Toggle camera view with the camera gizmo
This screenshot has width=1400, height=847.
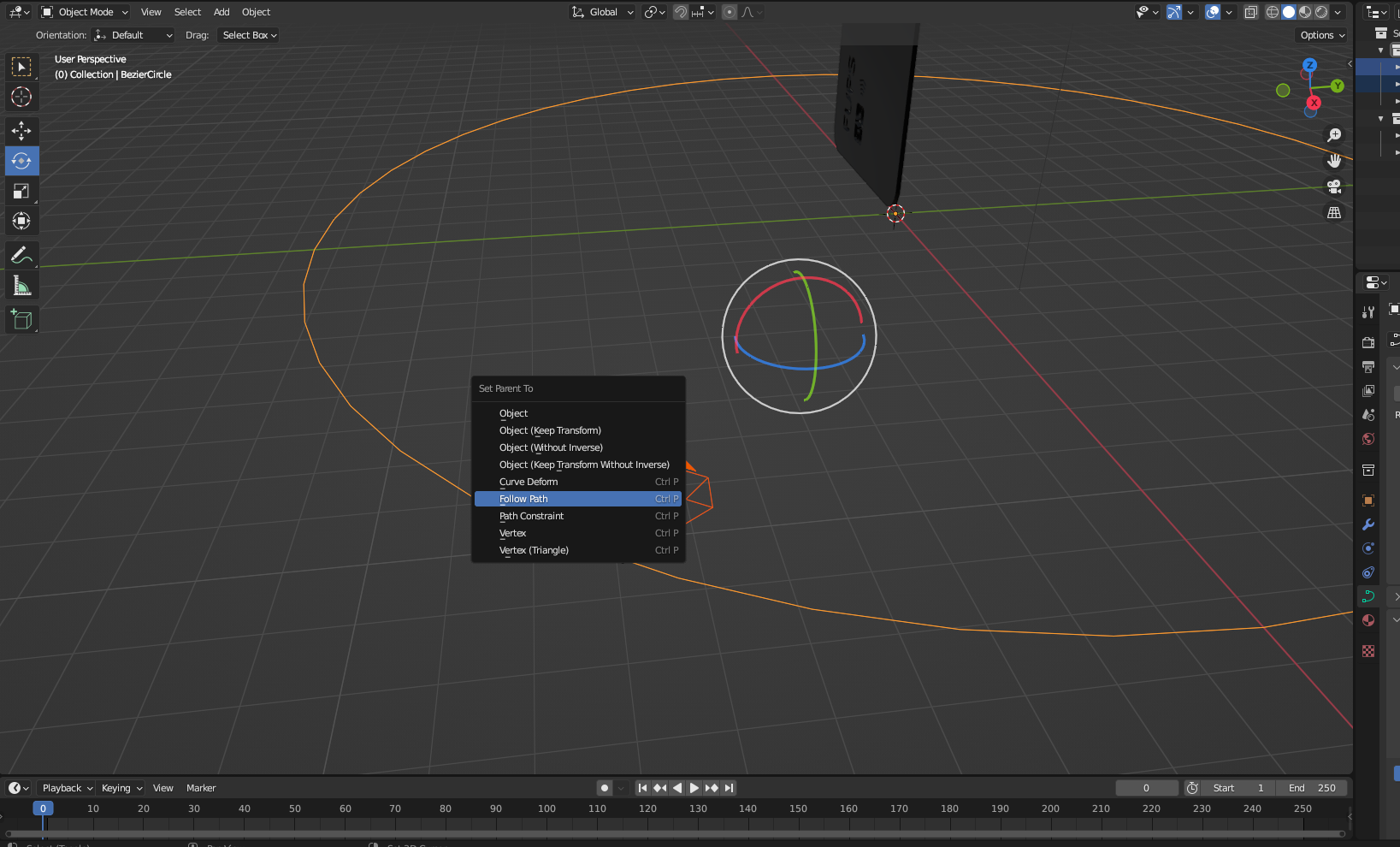coord(1333,187)
